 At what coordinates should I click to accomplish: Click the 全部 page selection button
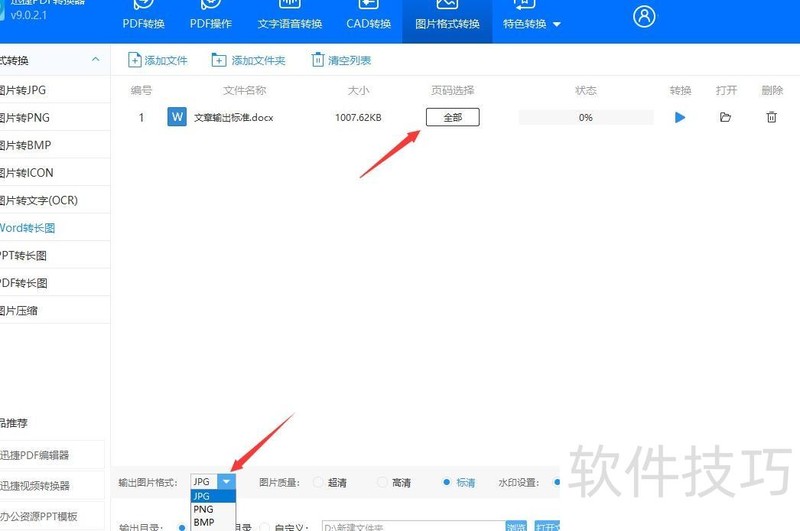pos(453,117)
